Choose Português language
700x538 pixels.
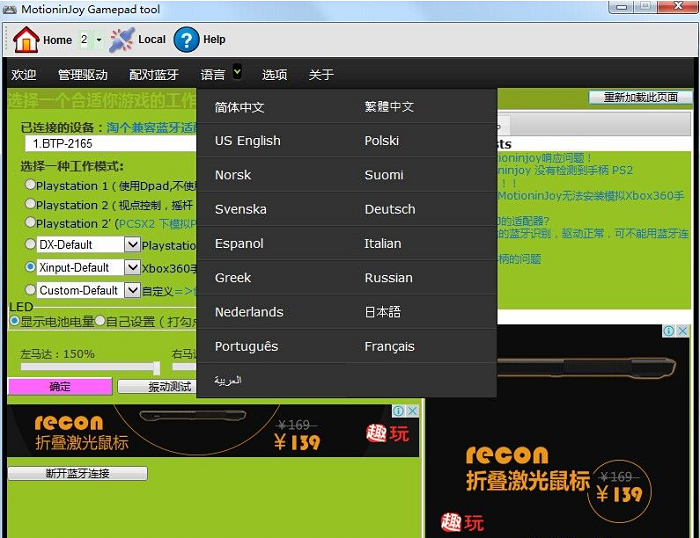coord(246,346)
